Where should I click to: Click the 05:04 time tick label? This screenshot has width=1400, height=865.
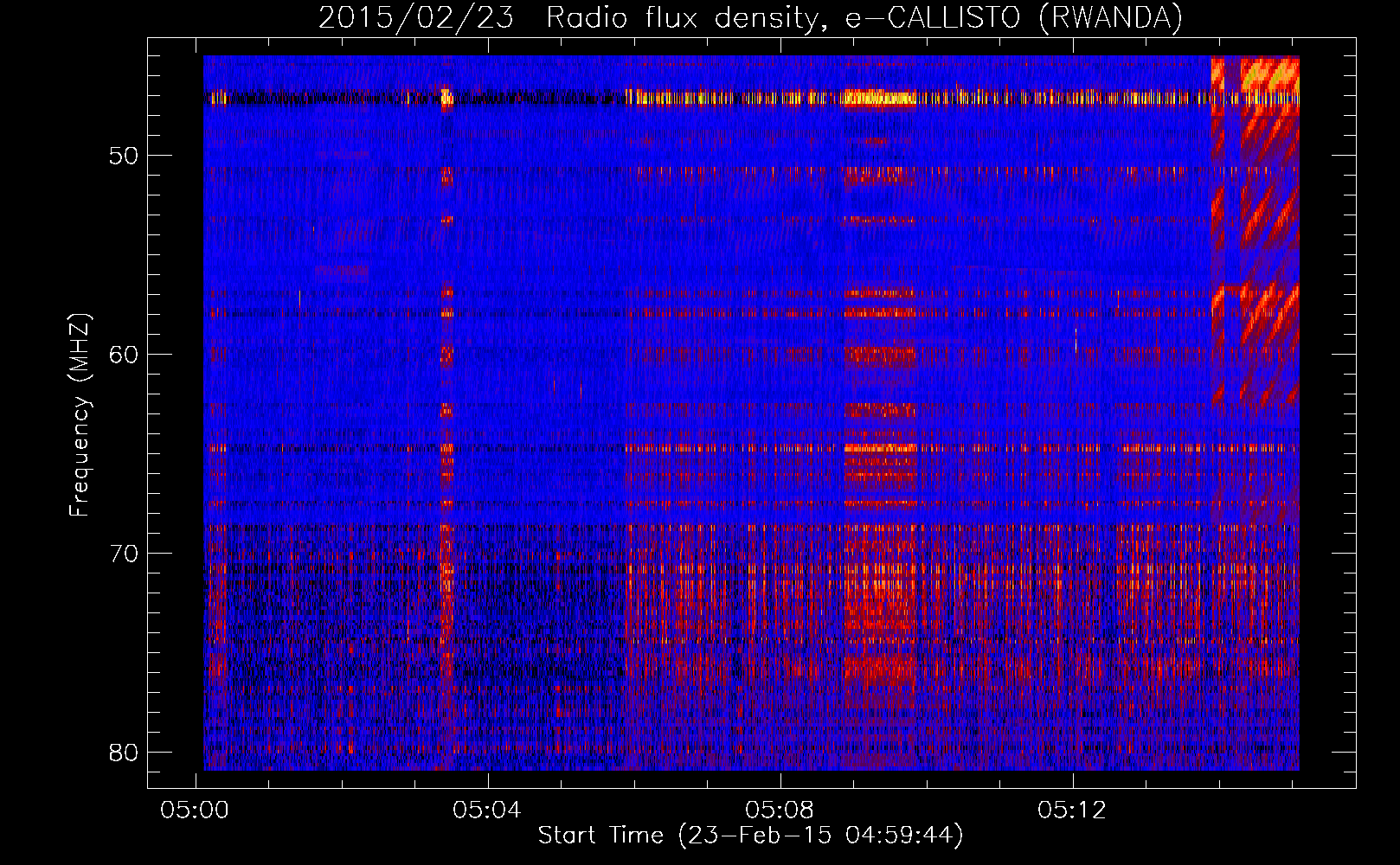[x=487, y=811]
